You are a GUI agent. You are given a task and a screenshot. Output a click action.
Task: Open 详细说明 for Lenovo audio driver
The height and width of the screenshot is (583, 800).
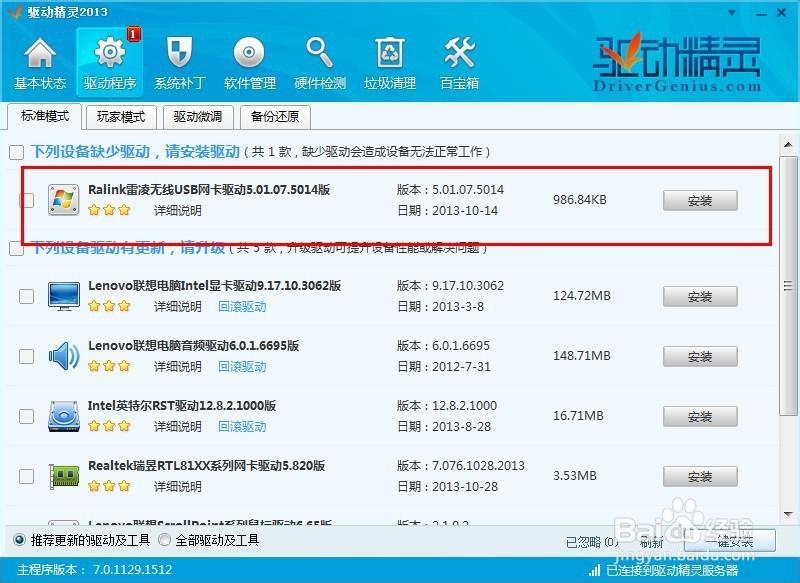point(178,366)
